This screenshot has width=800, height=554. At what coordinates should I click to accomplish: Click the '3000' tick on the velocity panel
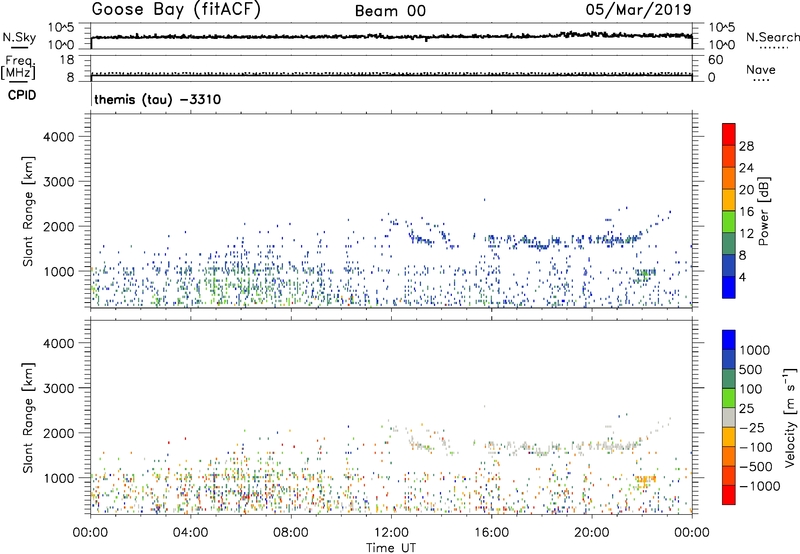59,388
